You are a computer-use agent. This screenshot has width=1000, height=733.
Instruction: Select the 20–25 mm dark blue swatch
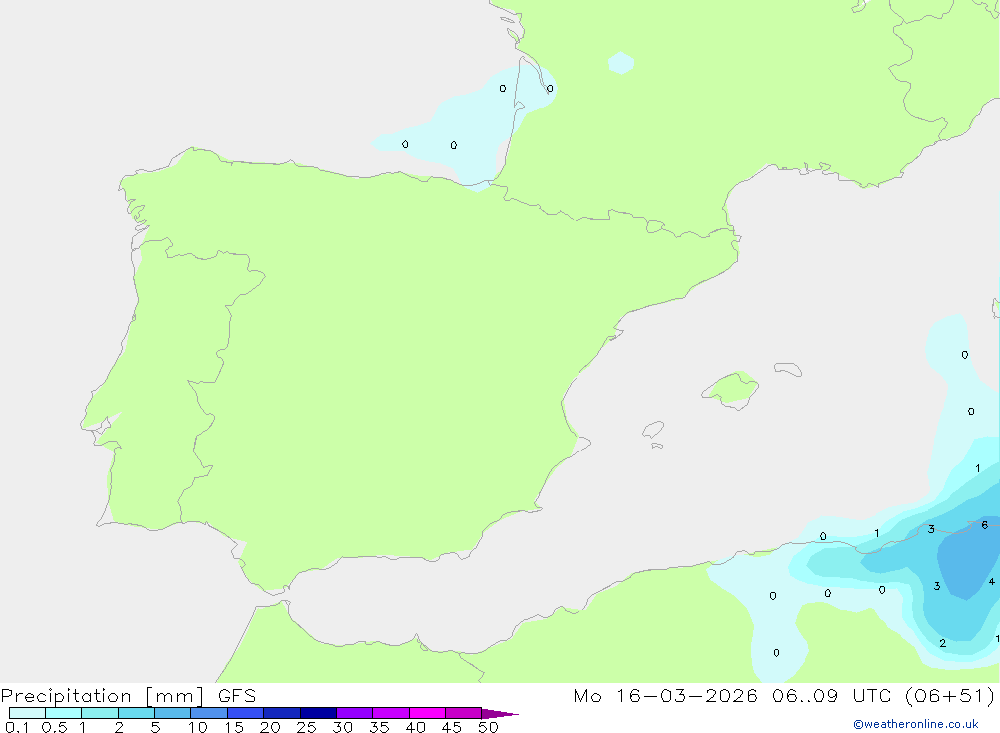pos(282,713)
